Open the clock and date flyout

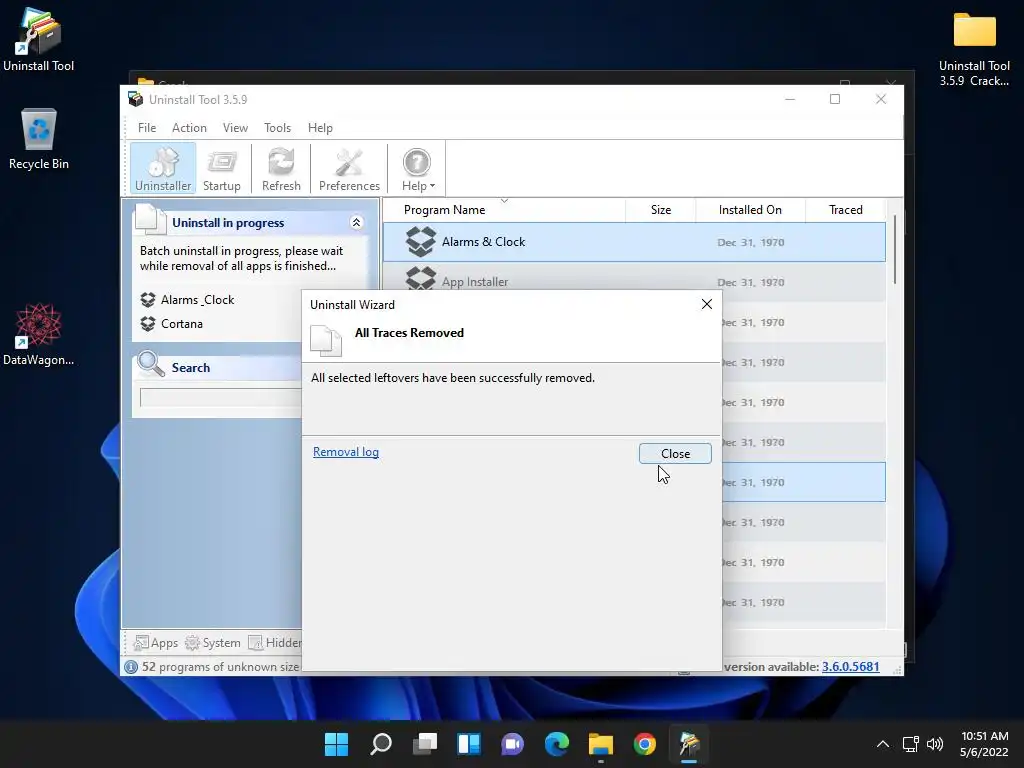pos(985,744)
